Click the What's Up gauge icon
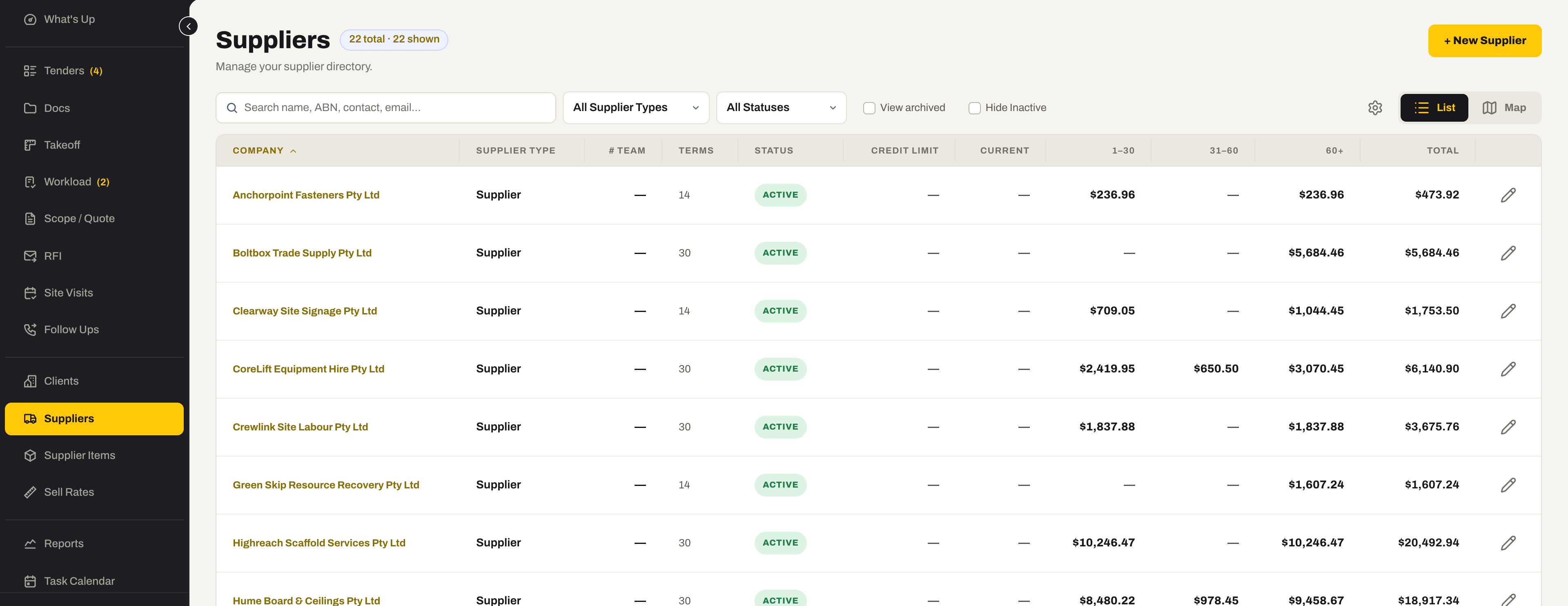The width and height of the screenshot is (1568, 606). (30, 20)
